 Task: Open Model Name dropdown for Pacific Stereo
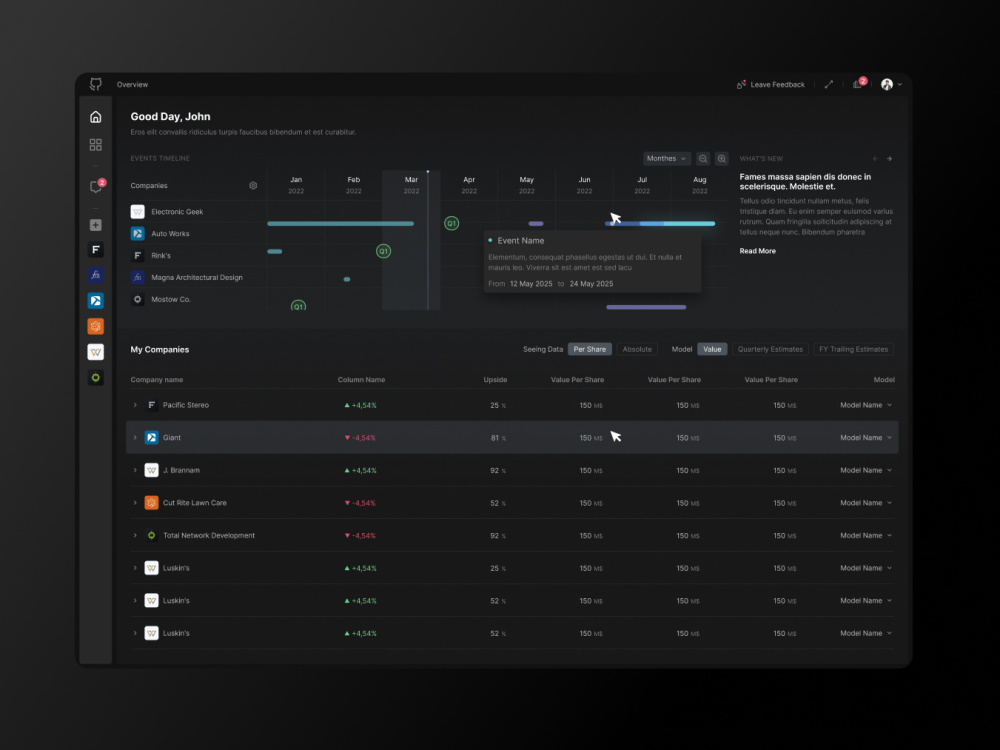(x=866, y=405)
